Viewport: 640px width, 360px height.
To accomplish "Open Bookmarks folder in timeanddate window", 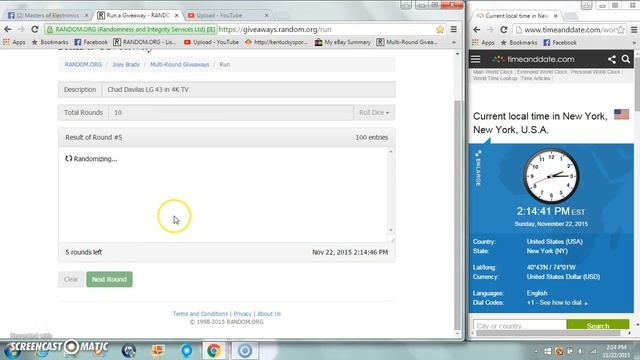I will [x=518, y=42].
